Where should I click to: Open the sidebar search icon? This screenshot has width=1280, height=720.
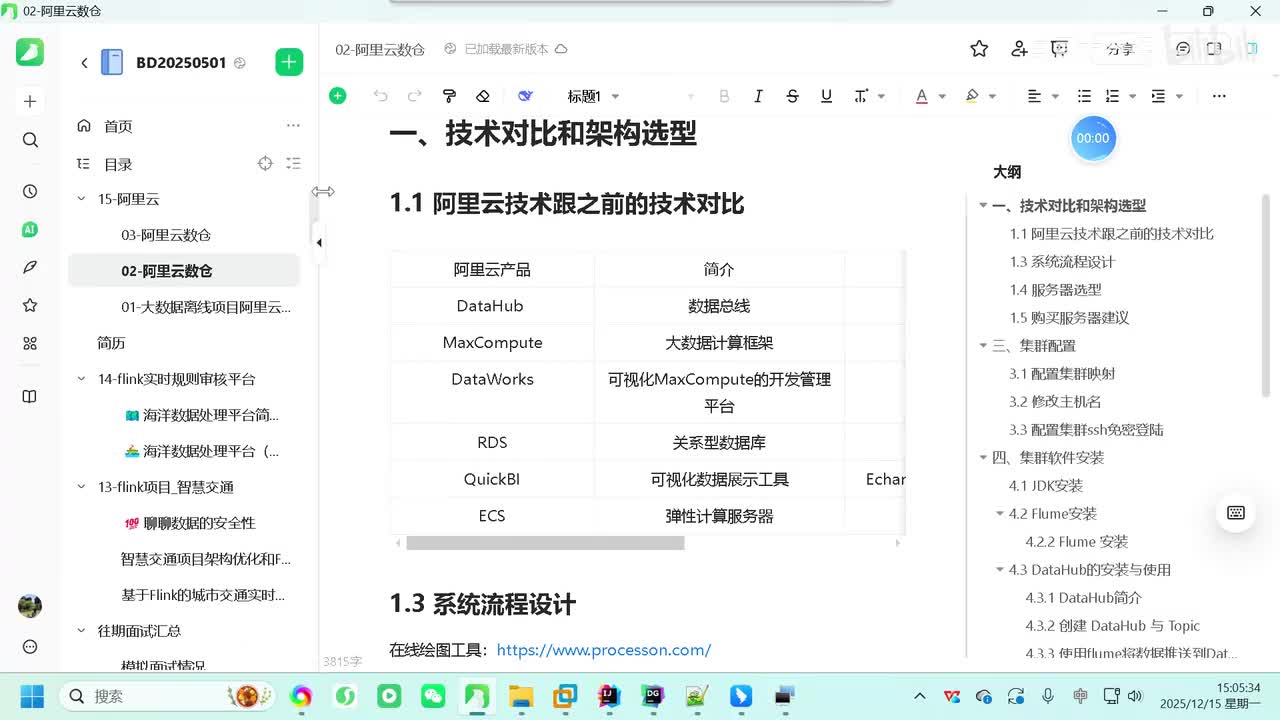(30, 140)
